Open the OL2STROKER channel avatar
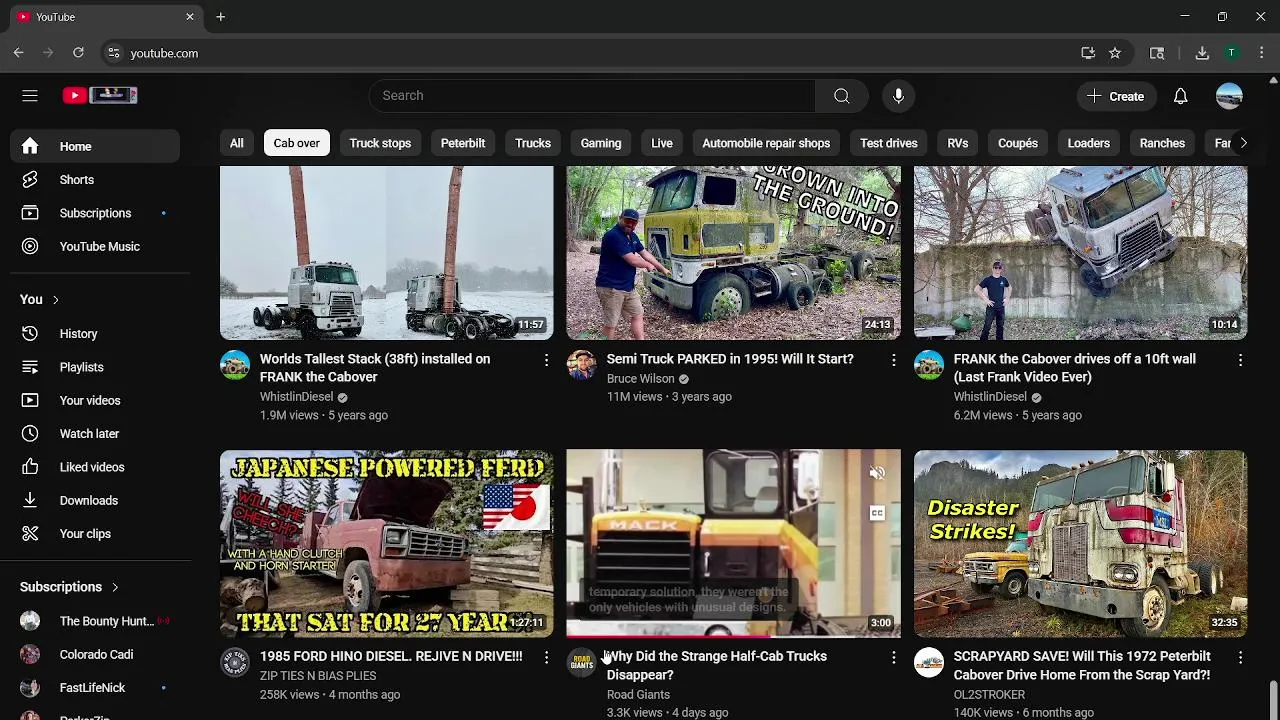This screenshot has width=1280, height=720. pyautogui.click(x=928, y=663)
